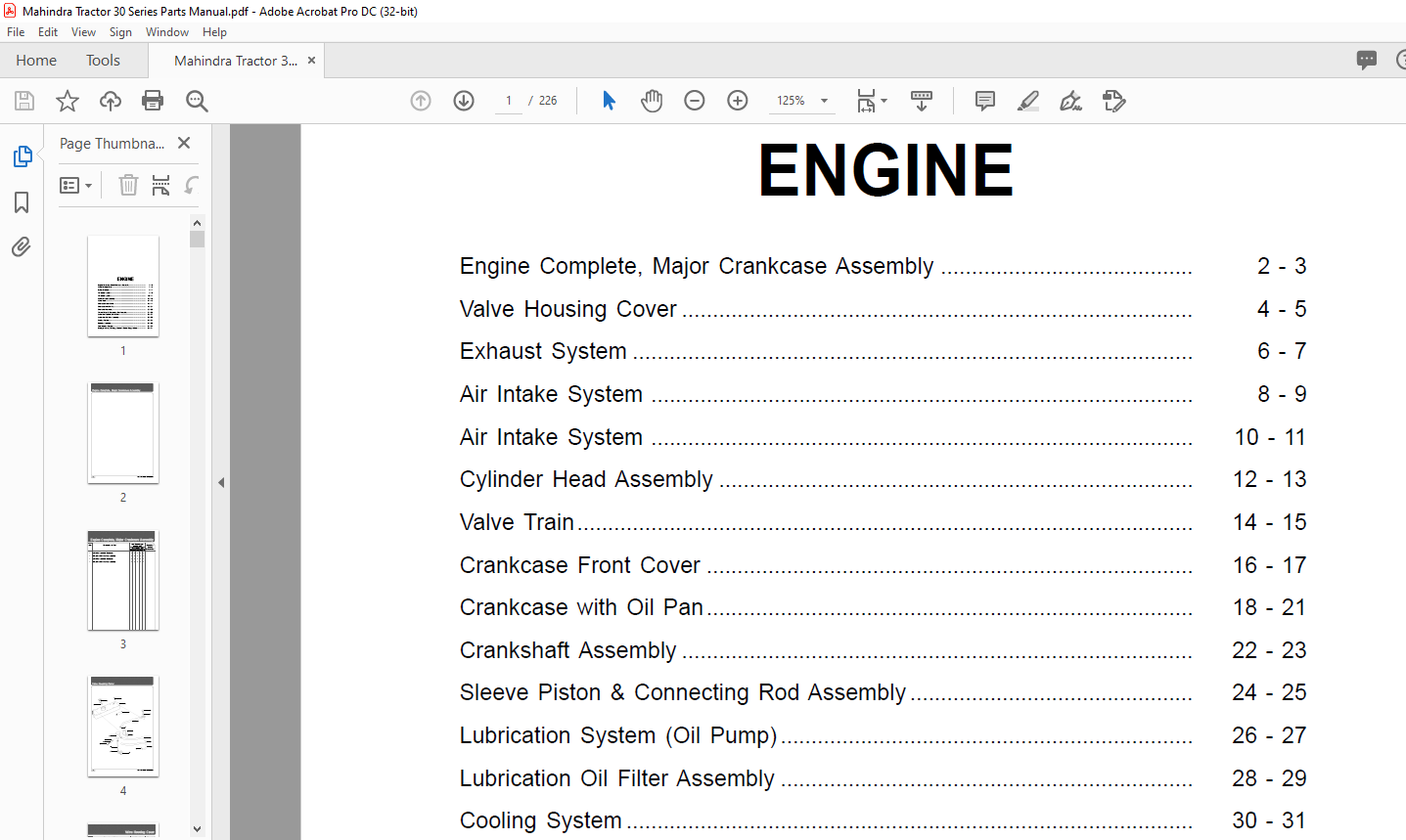1406x840 pixels.
Task: Open the Page Thumbnails sidebar icon
Action: (22, 156)
